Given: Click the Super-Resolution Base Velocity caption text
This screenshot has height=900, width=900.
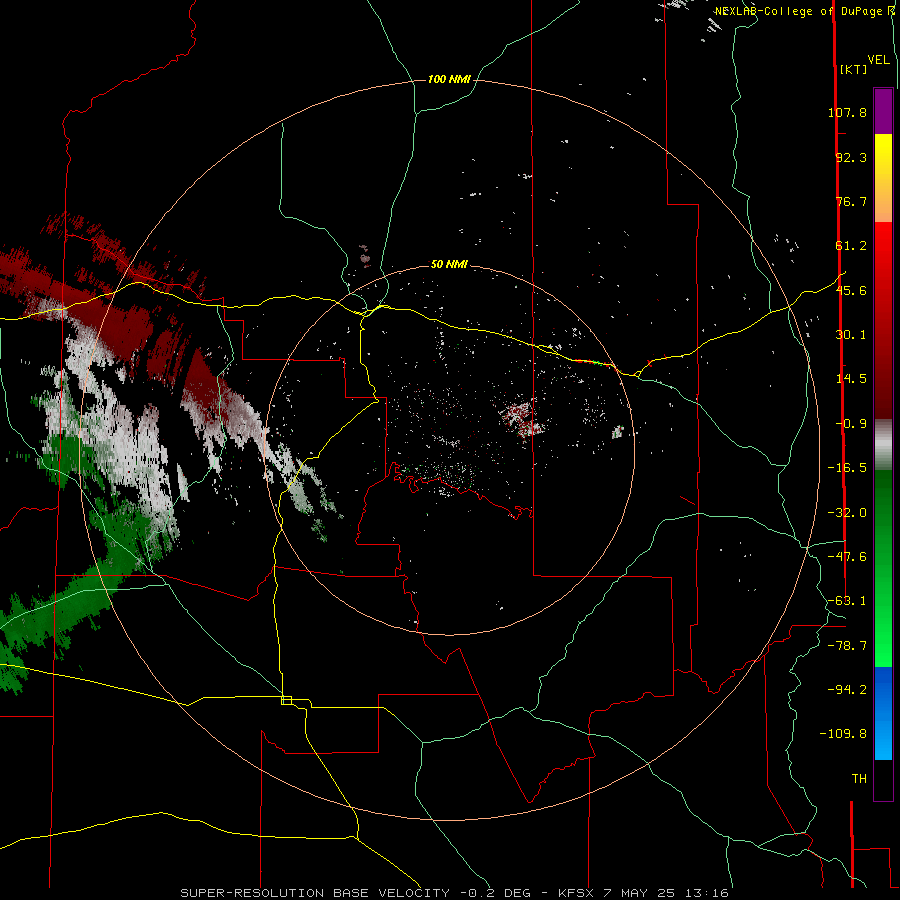Looking at the screenshot, I should point(455,893).
